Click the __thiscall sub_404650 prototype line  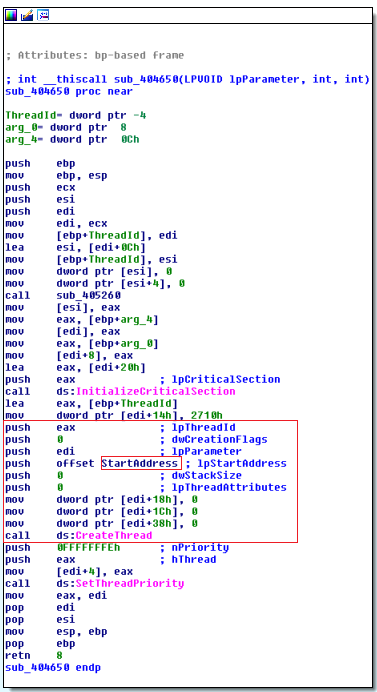click(187, 79)
